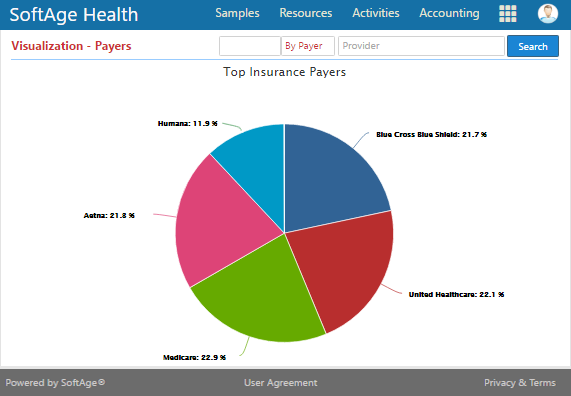Open the Samples menu
Viewport: 571px width, 396px height.
pos(237,13)
